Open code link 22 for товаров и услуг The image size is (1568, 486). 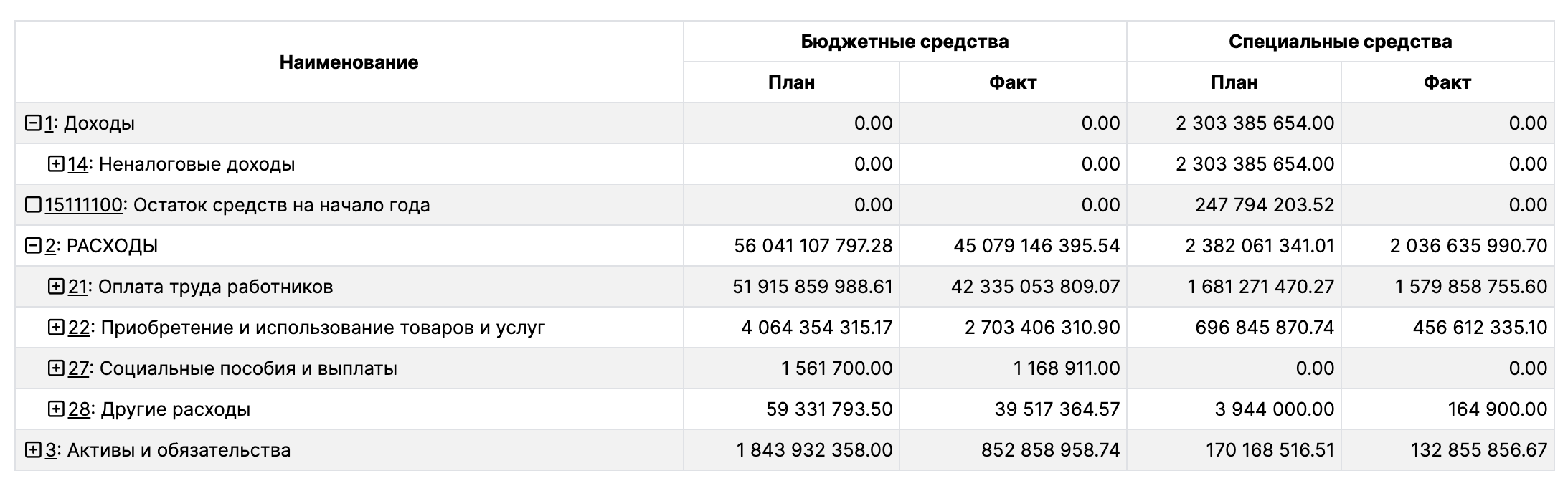[x=78, y=328]
